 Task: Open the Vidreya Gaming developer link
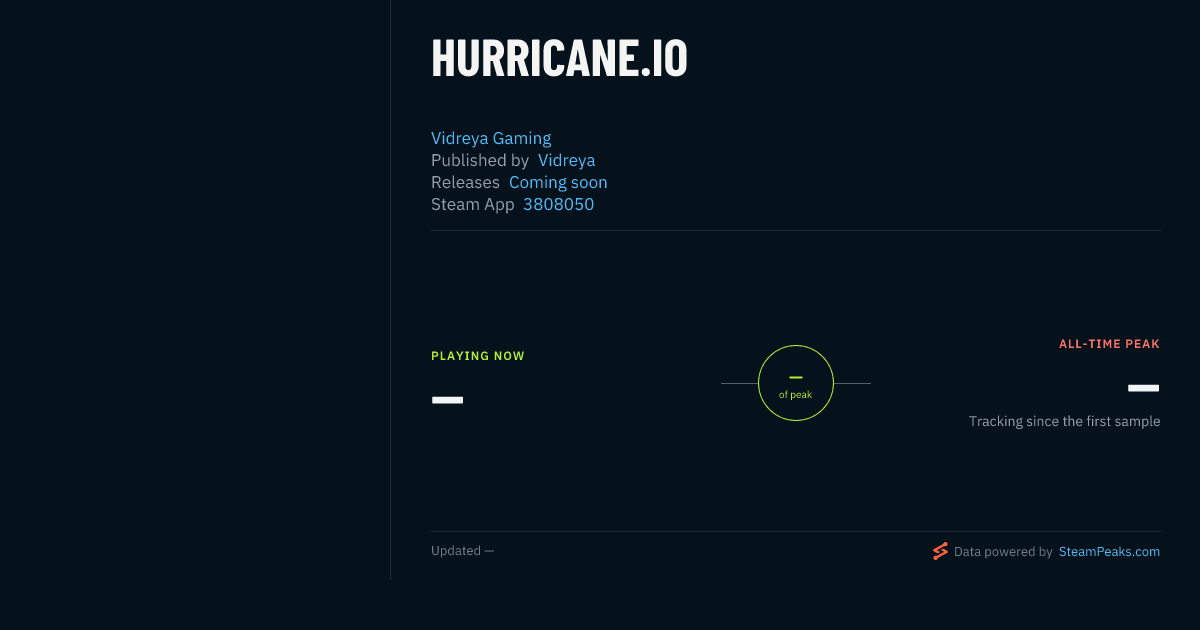point(491,138)
